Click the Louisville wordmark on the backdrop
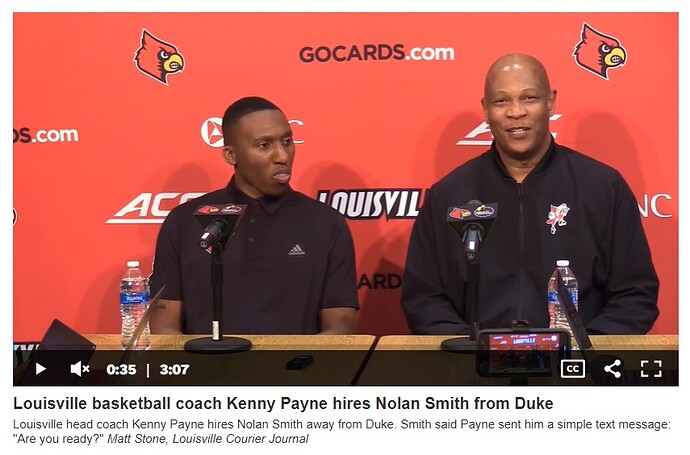The height and width of the screenshot is (455, 690). tap(372, 204)
